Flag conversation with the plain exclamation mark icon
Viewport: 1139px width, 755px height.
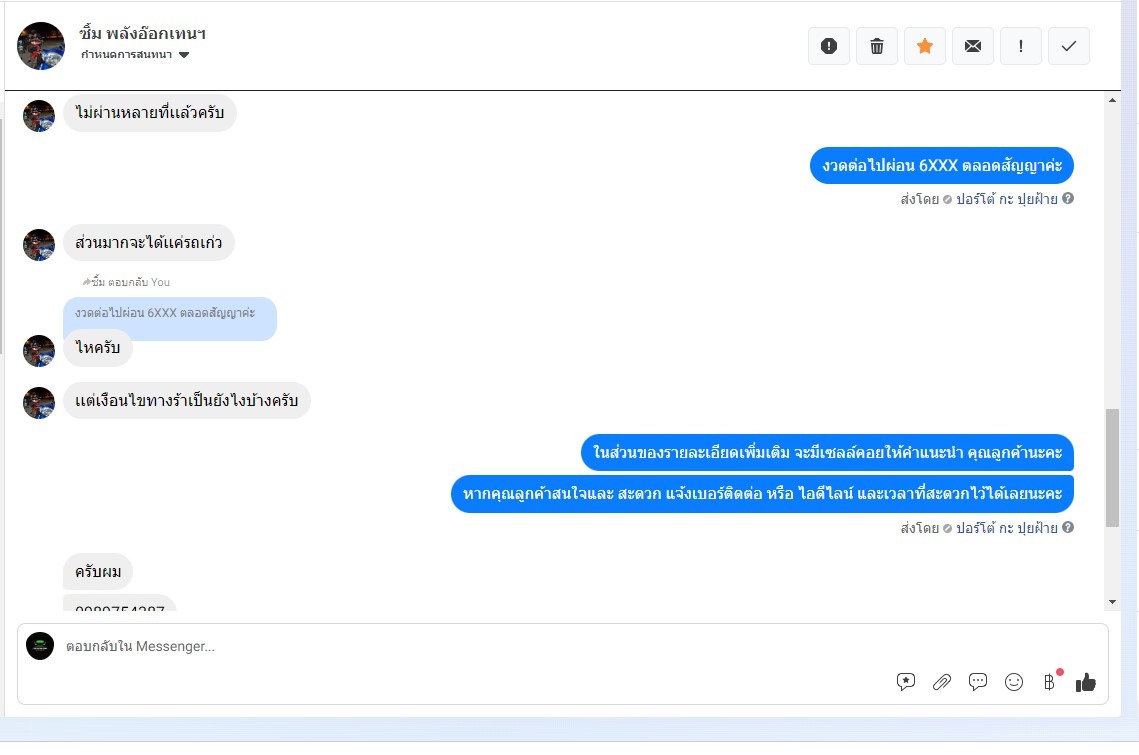(1021, 46)
